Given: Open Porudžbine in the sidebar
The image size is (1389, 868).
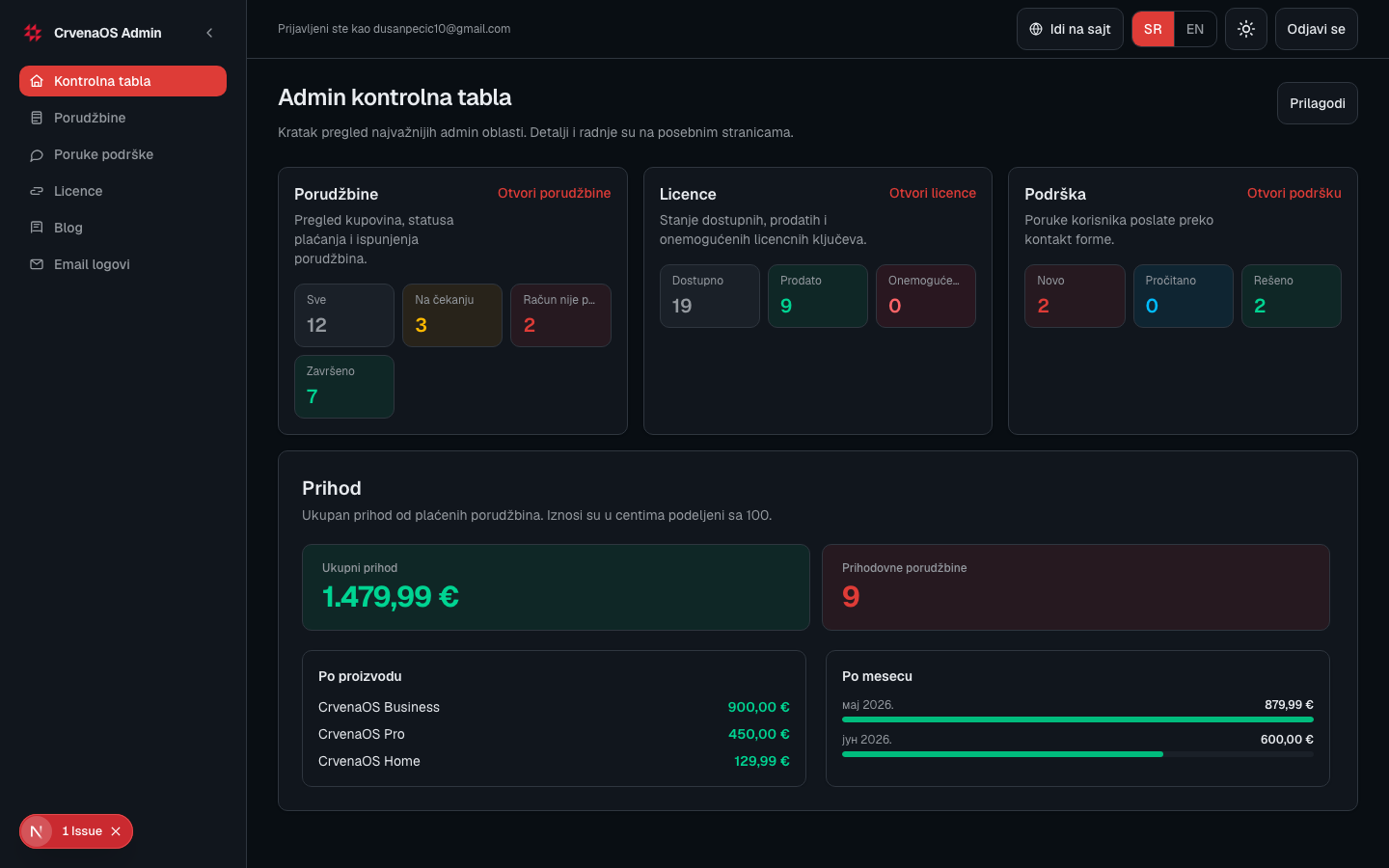Looking at the screenshot, I should [123, 118].
